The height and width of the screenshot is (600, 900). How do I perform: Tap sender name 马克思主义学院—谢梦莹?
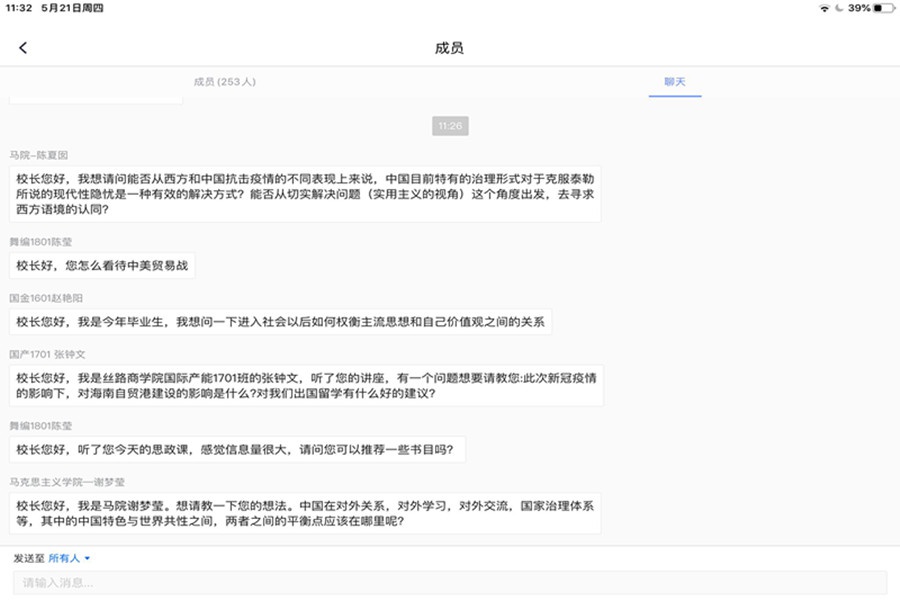(67, 482)
